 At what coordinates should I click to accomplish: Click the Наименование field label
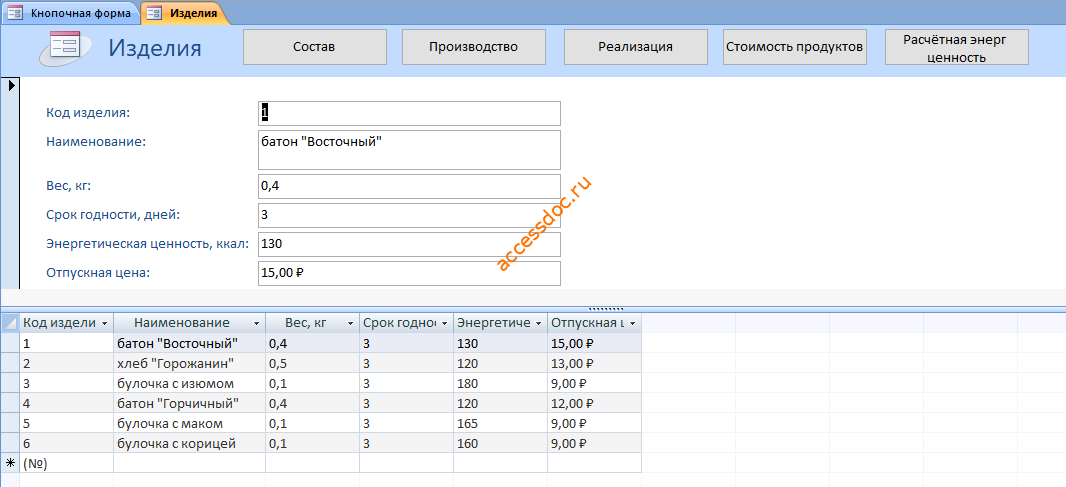tap(97, 141)
